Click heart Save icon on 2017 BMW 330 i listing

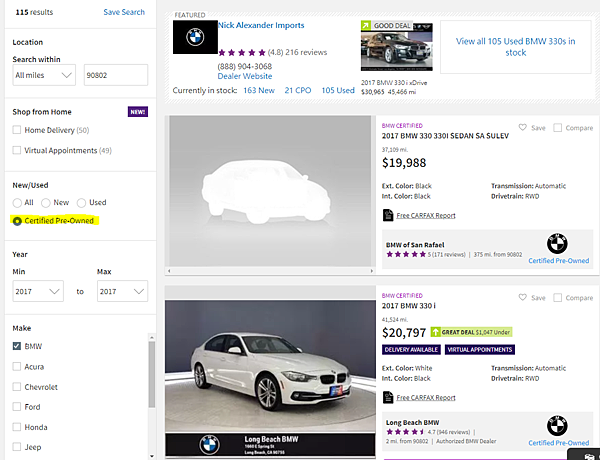[522, 297]
